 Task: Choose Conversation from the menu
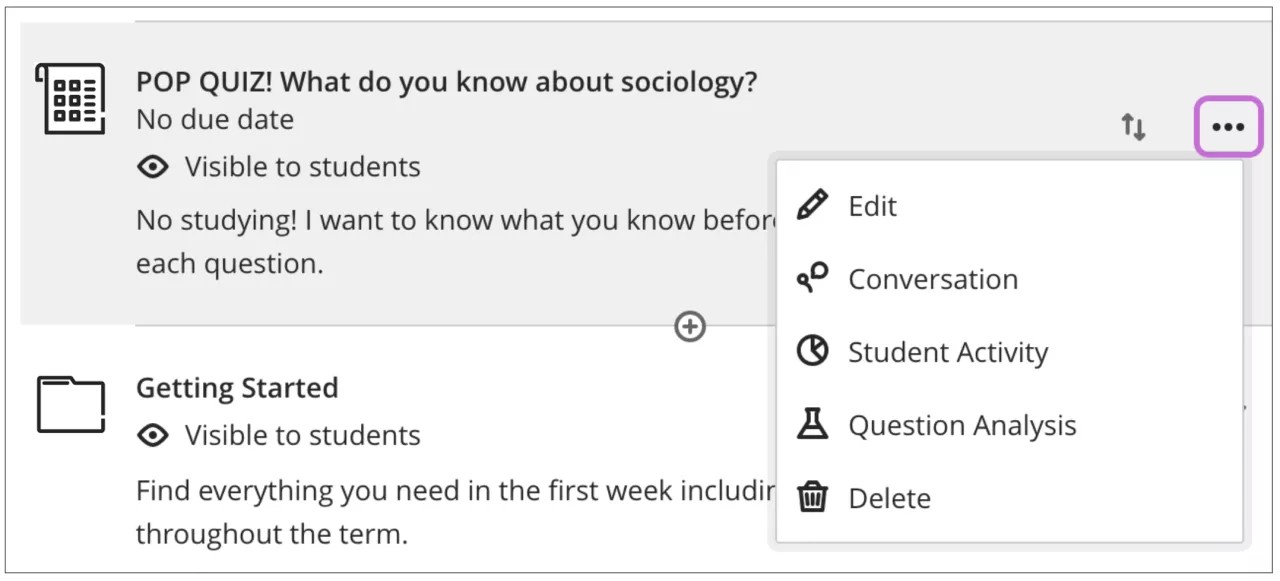click(x=933, y=278)
